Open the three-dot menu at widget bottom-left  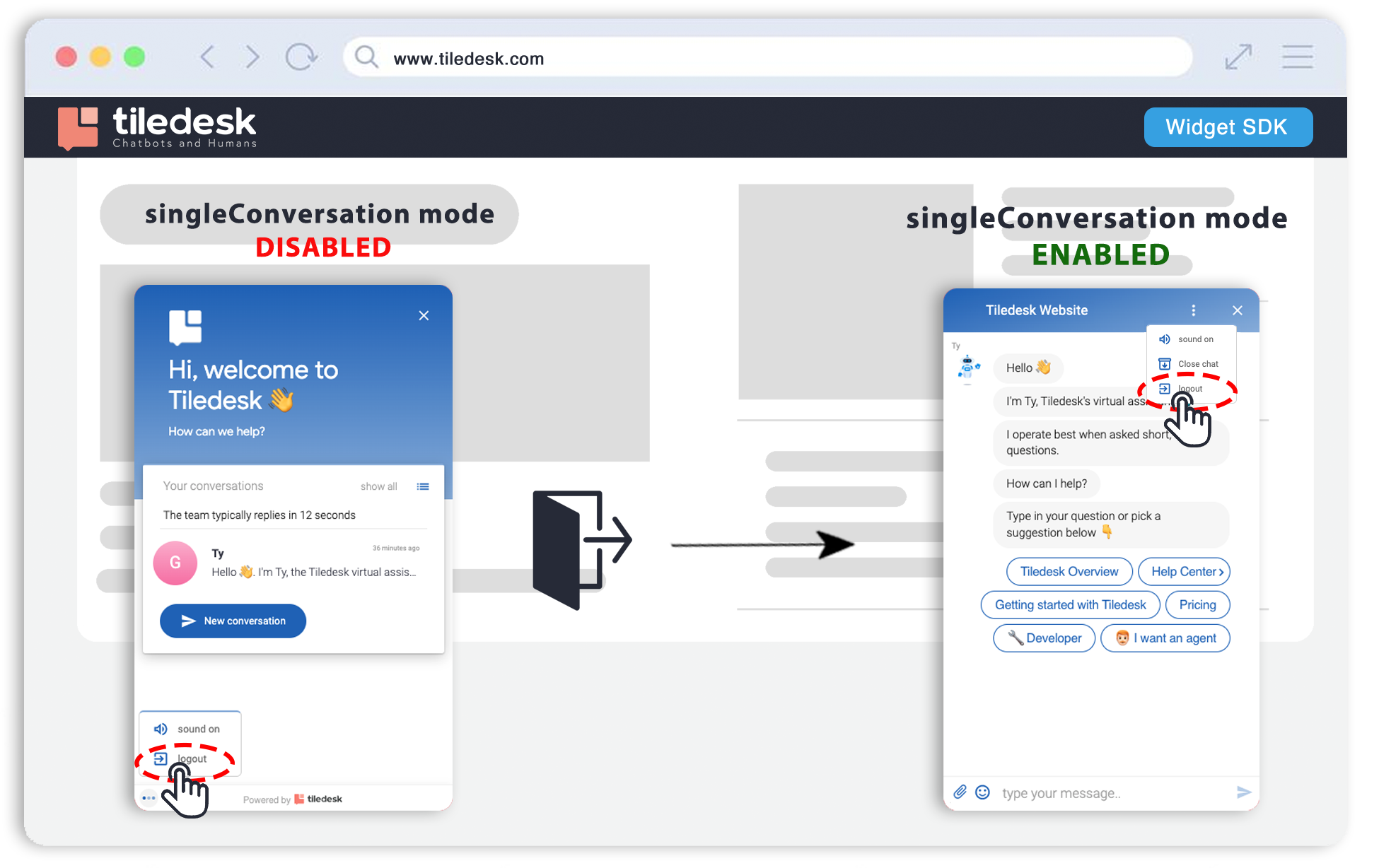(149, 798)
